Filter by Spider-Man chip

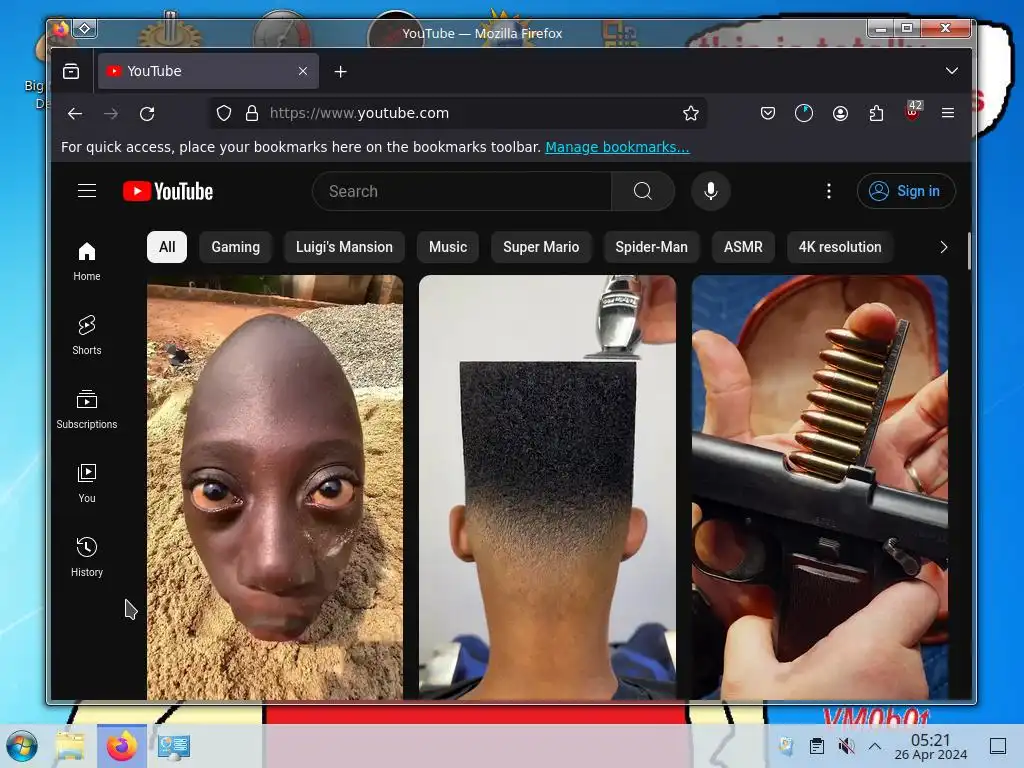[x=651, y=247]
